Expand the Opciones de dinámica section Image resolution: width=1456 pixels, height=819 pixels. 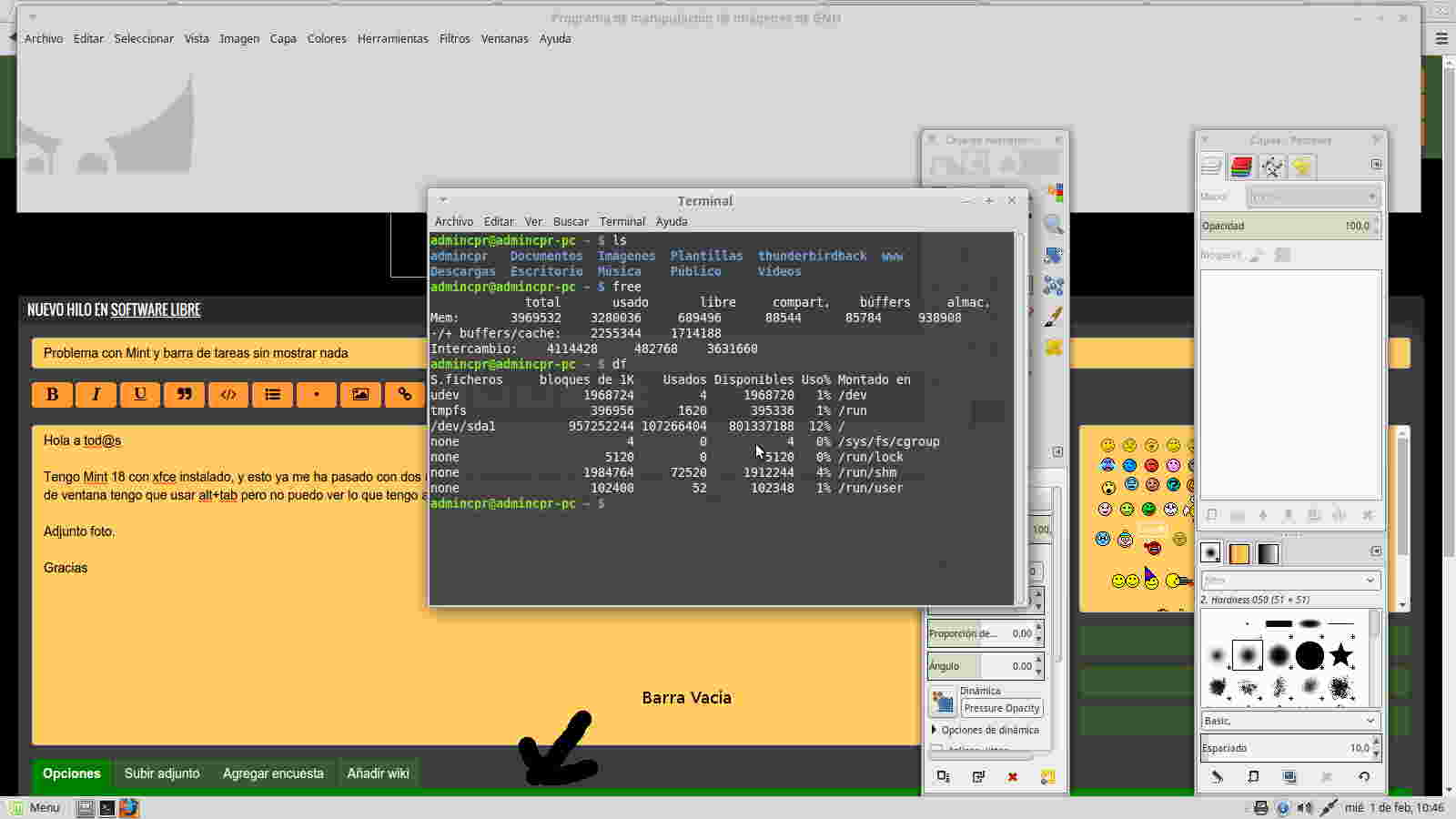tap(988, 730)
